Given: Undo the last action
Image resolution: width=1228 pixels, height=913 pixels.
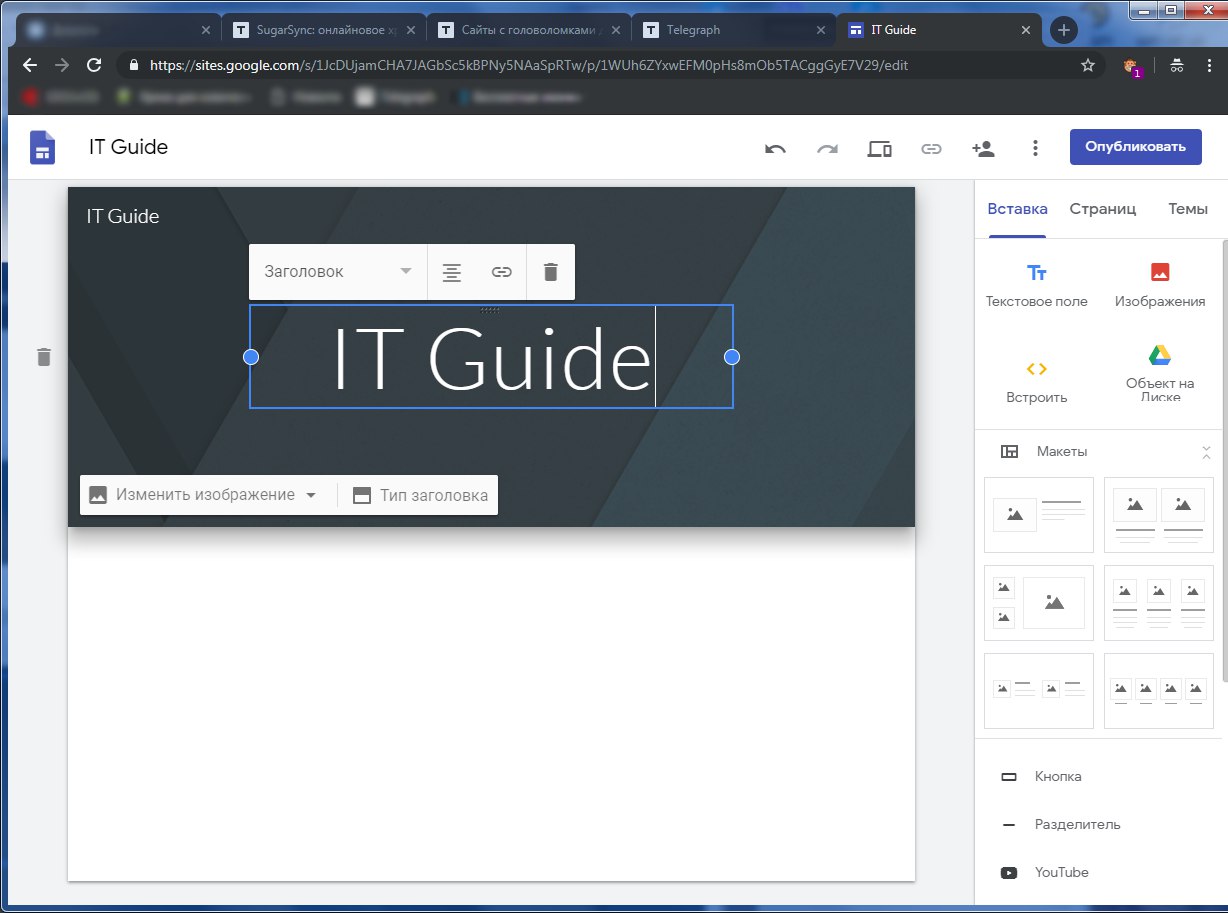Looking at the screenshot, I should (775, 149).
